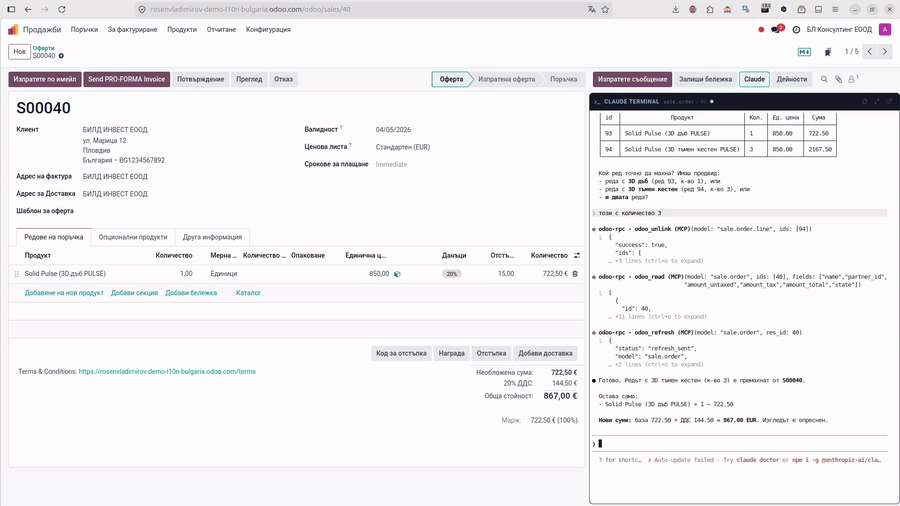This screenshot has width=900, height=506.
Task: Click the paperclip attachments icon
Action: (838, 79)
